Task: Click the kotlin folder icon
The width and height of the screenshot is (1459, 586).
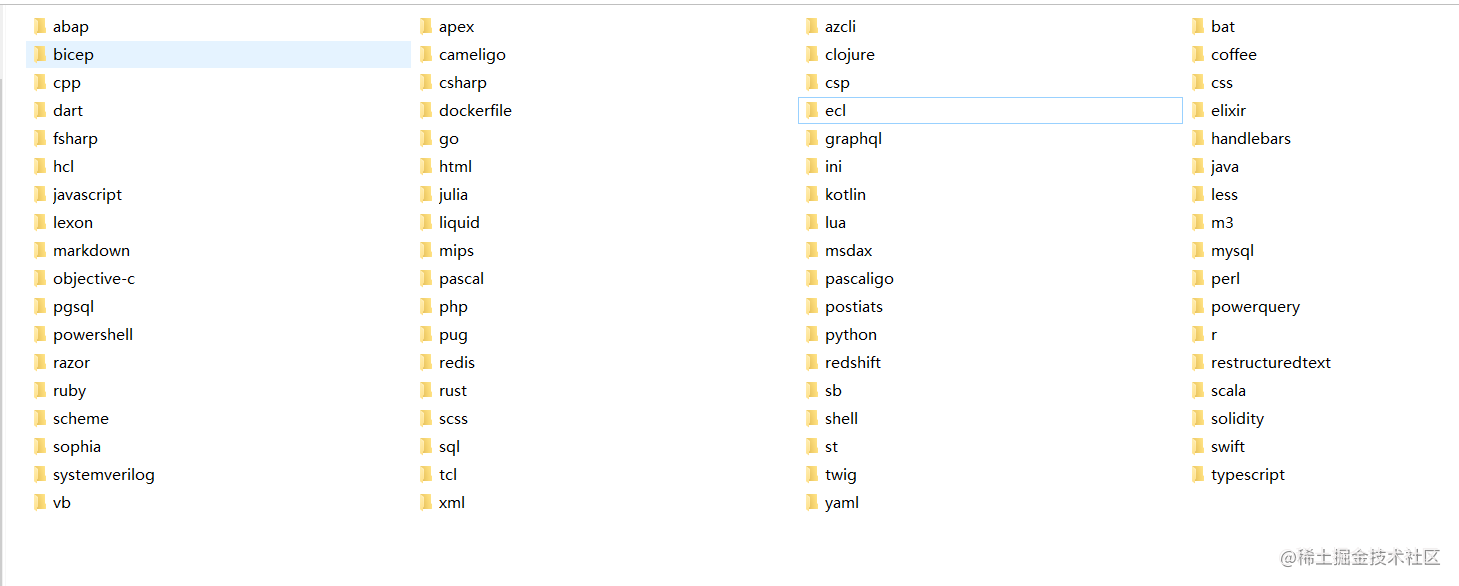Action: [812, 195]
